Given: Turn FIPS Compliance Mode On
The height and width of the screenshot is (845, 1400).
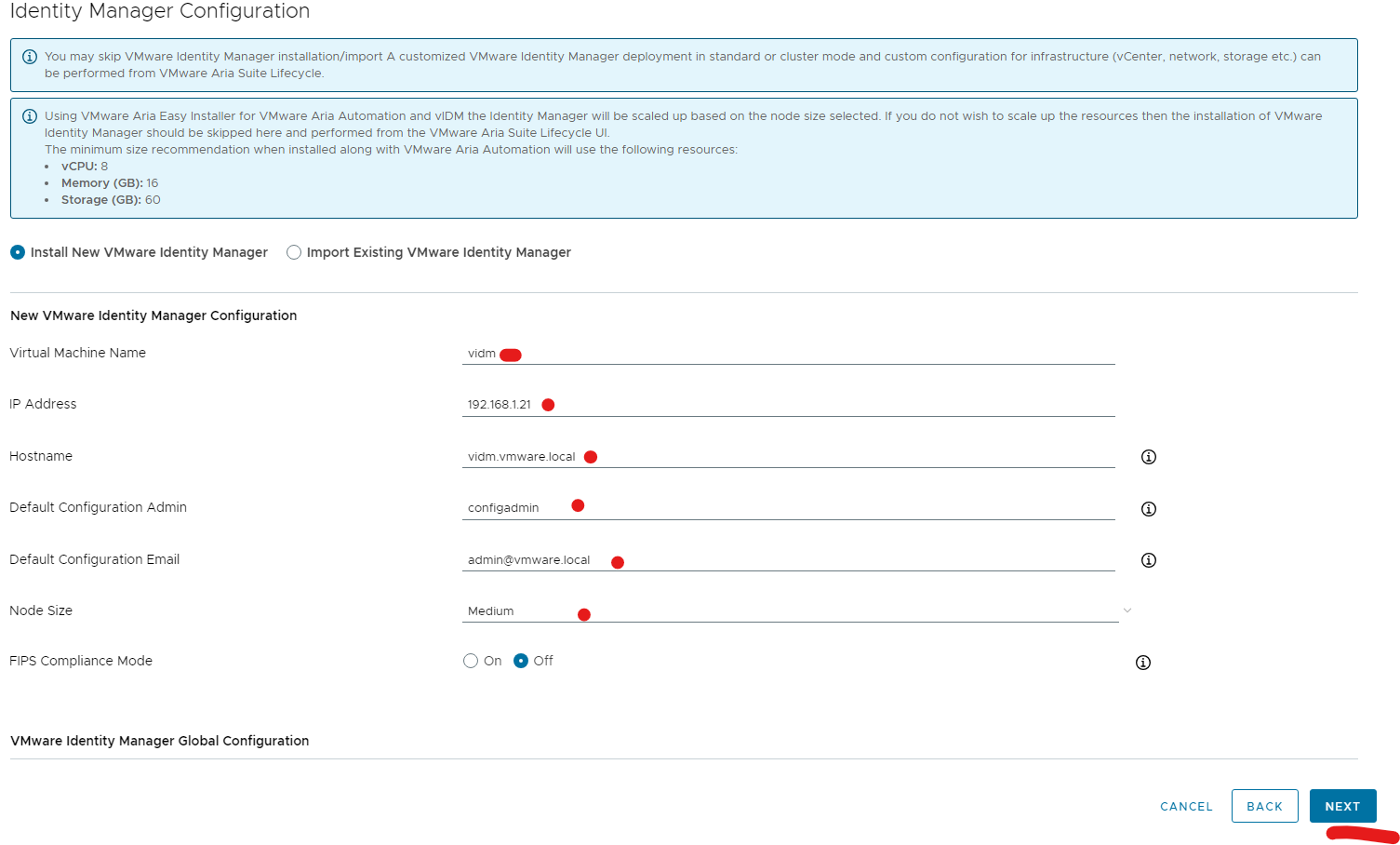Looking at the screenshot, I should [471, 661].
